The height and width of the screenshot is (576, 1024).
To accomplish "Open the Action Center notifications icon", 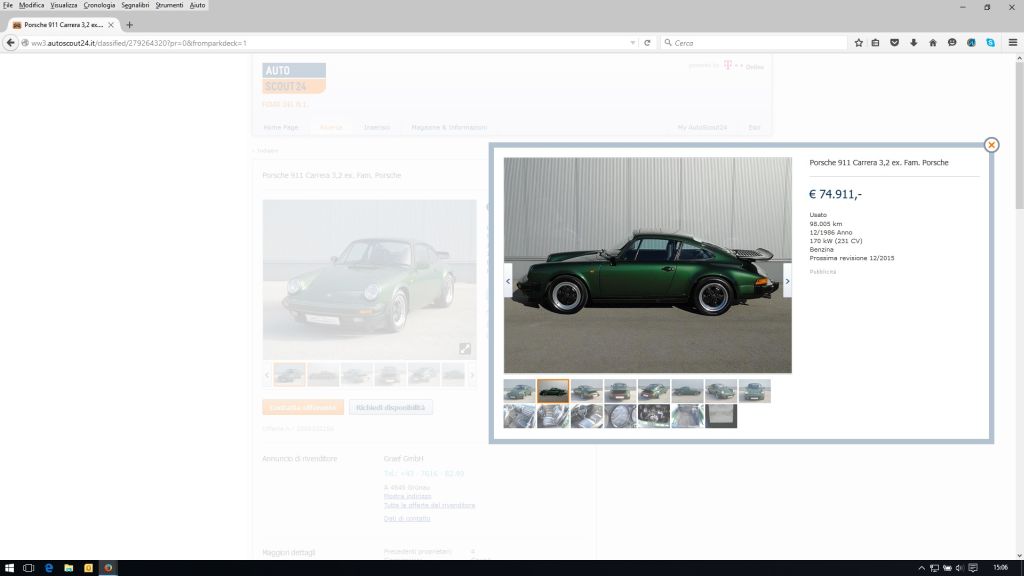I will click(x=973, y=568).
